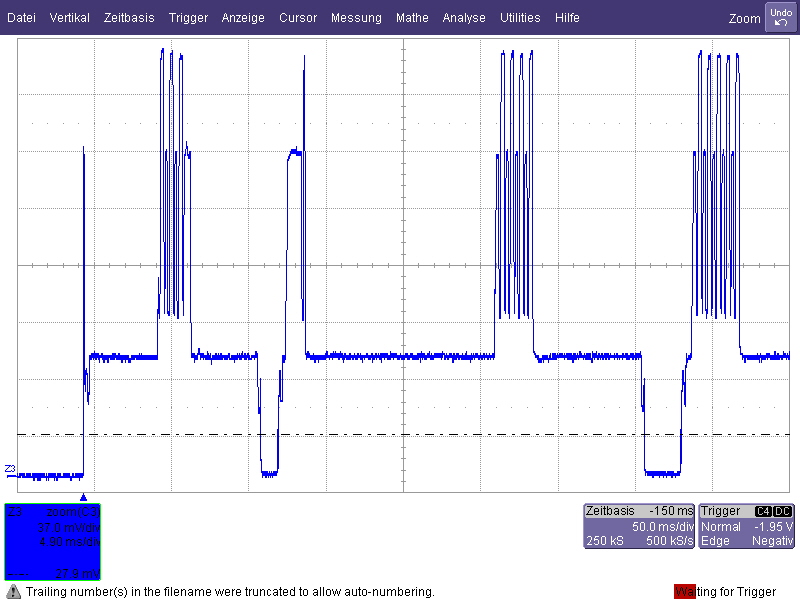Click the 500 kS/s sample rate value
800x600 pixels.
[x=670, y=541]
